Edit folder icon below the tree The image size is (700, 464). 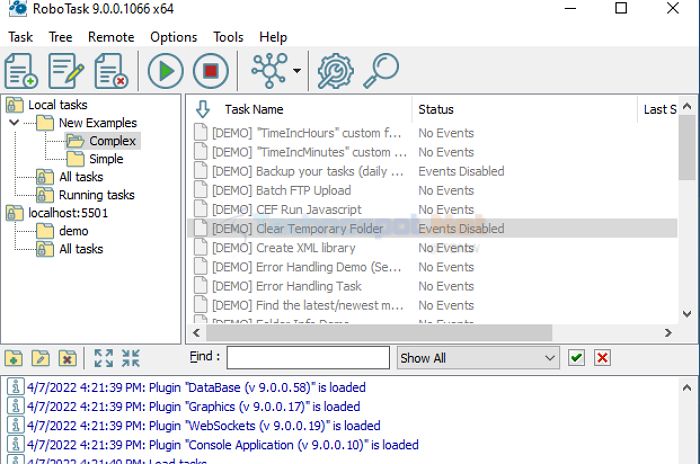pos(41,358)
